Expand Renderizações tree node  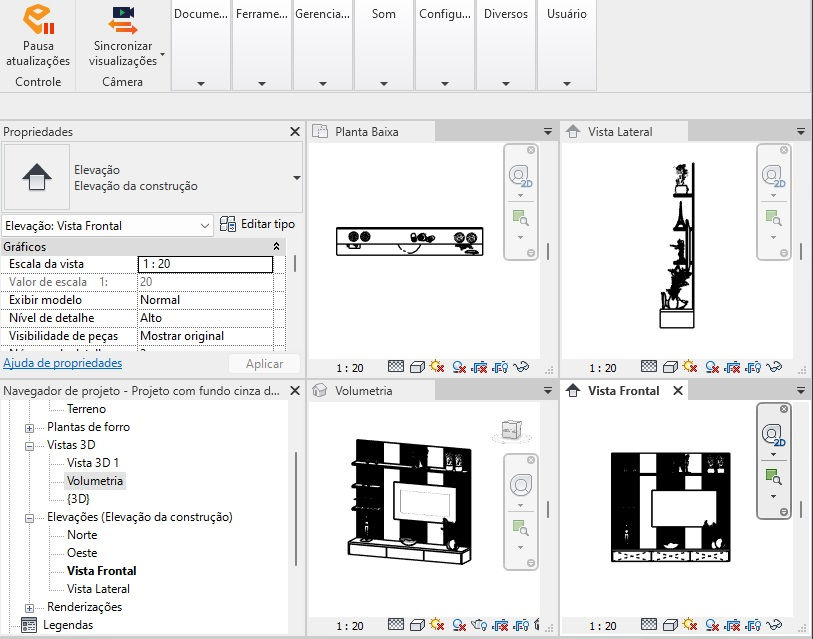coord(30,608)
